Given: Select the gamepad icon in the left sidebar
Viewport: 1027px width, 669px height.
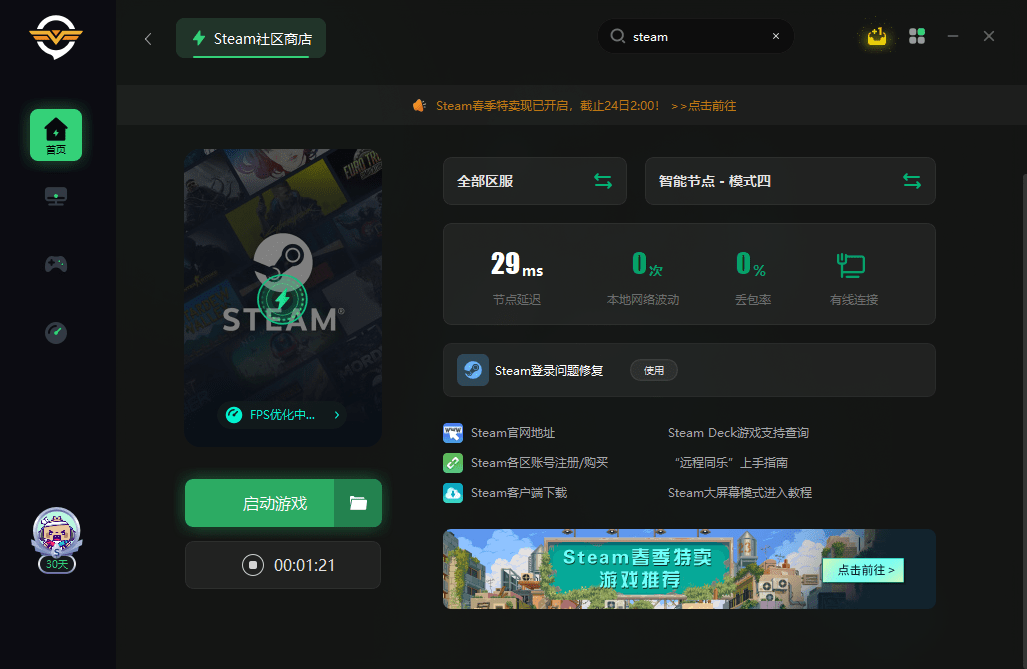Looking at the screenshot, I should (x=55, y=264).
